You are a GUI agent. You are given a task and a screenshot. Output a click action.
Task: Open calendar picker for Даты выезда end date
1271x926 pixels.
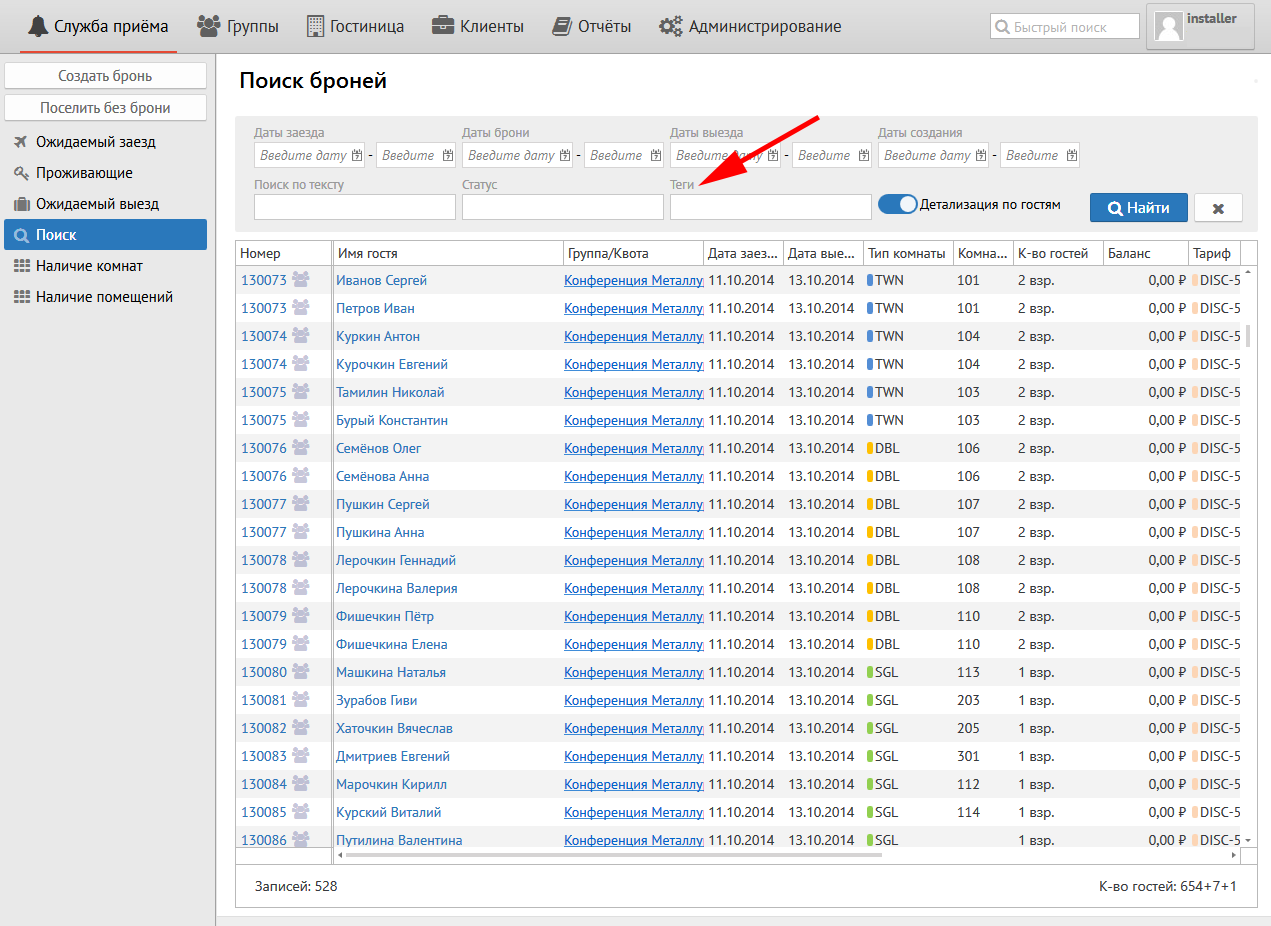tap(864, 156)
